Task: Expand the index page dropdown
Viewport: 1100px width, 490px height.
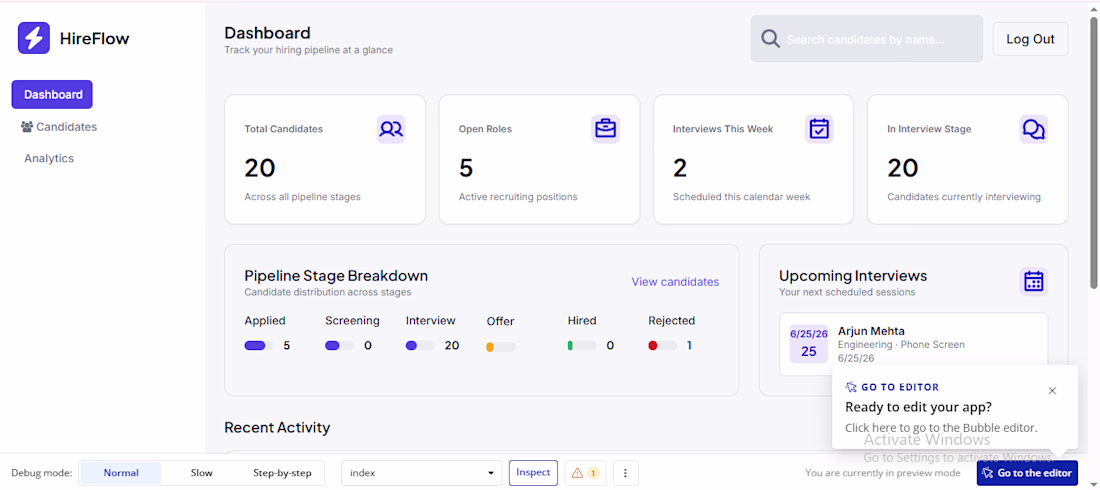Action: click(422, 473)
